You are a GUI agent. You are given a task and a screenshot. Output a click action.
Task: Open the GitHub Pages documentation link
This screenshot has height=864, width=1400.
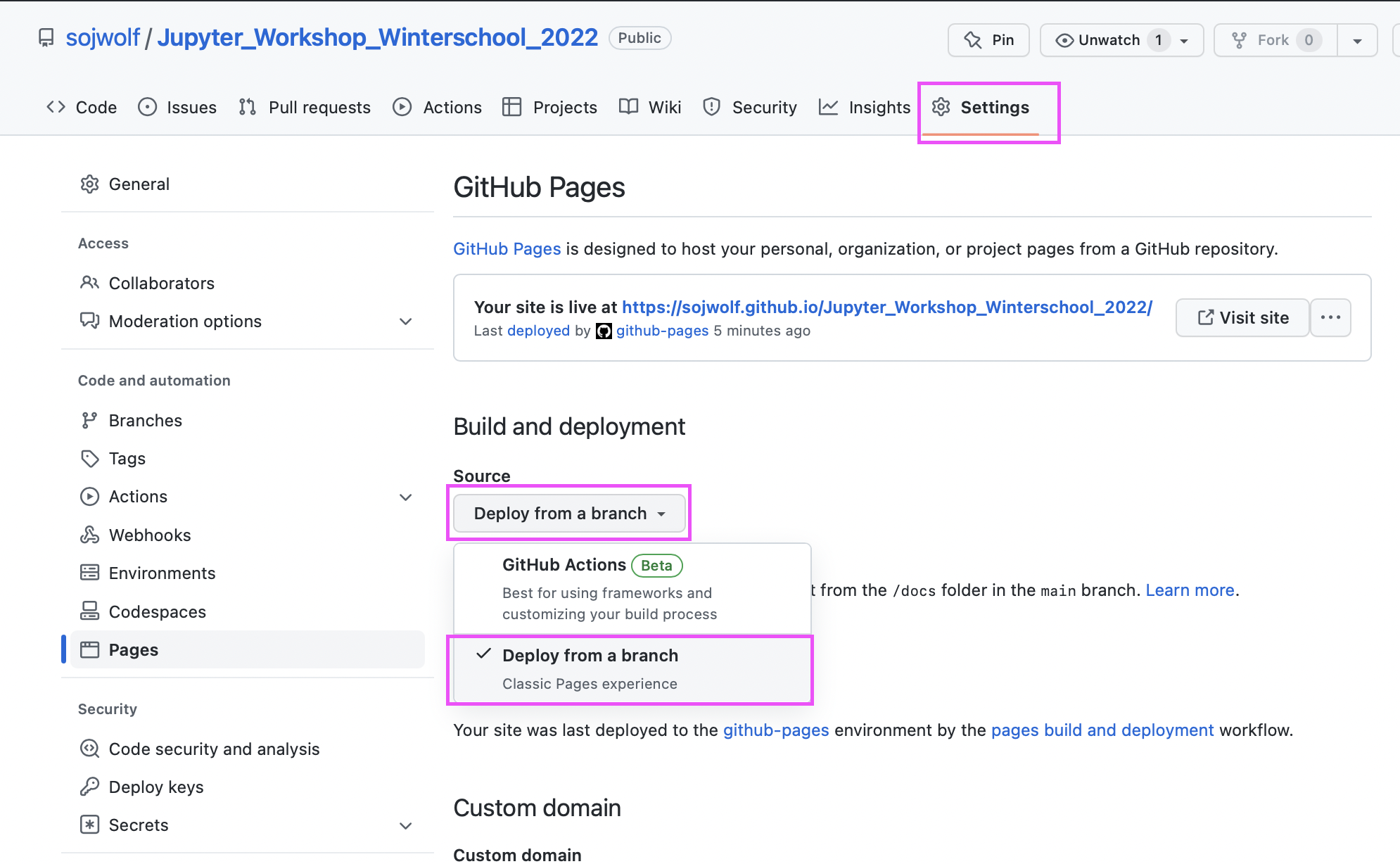coord(507,249)
